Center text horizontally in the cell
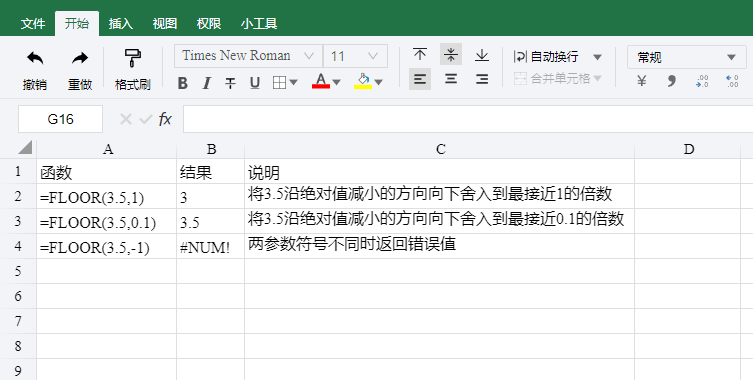Viewport: 753px width, 380px height. point(450,79)
